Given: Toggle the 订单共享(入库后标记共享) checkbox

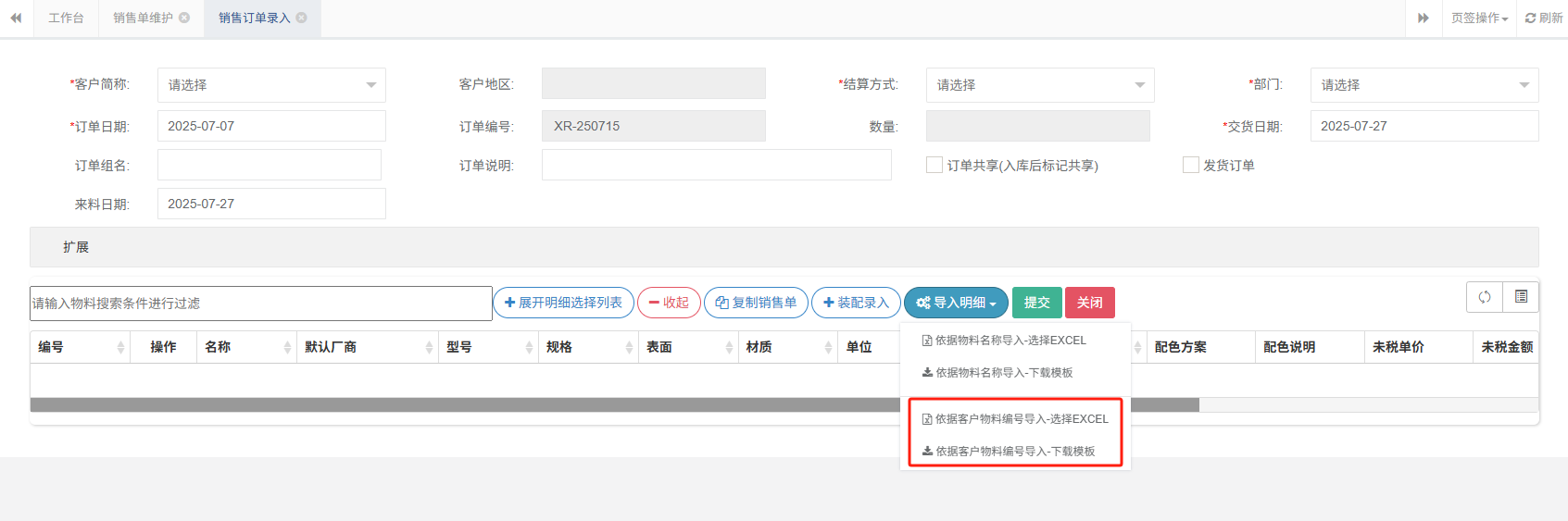Looking at the screenshot, I should [935, 165].
